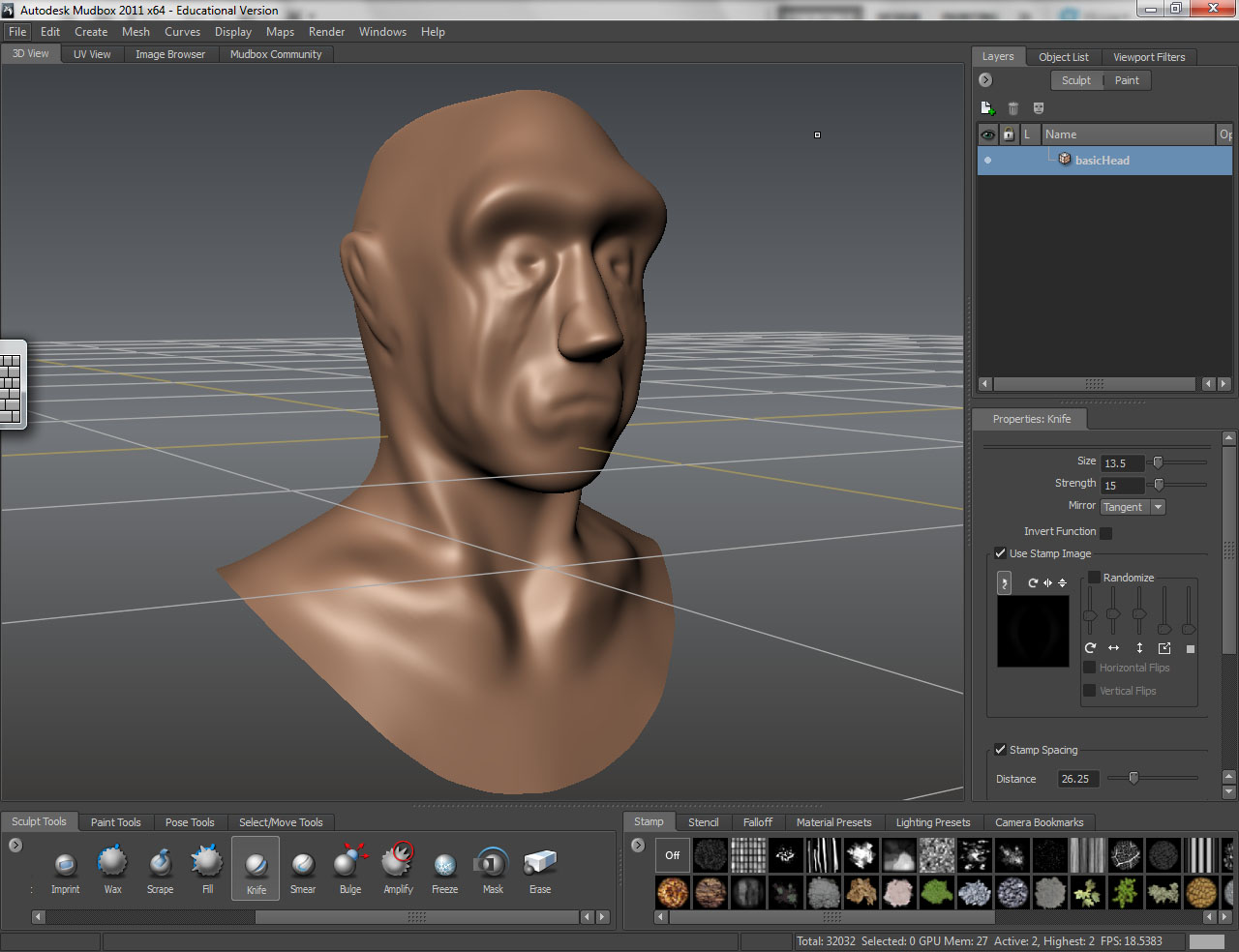Image resolution: width=1239 pixels, height=952 pixels.
Task: Switch to the Stencil tab
Action: coord(703,821)
